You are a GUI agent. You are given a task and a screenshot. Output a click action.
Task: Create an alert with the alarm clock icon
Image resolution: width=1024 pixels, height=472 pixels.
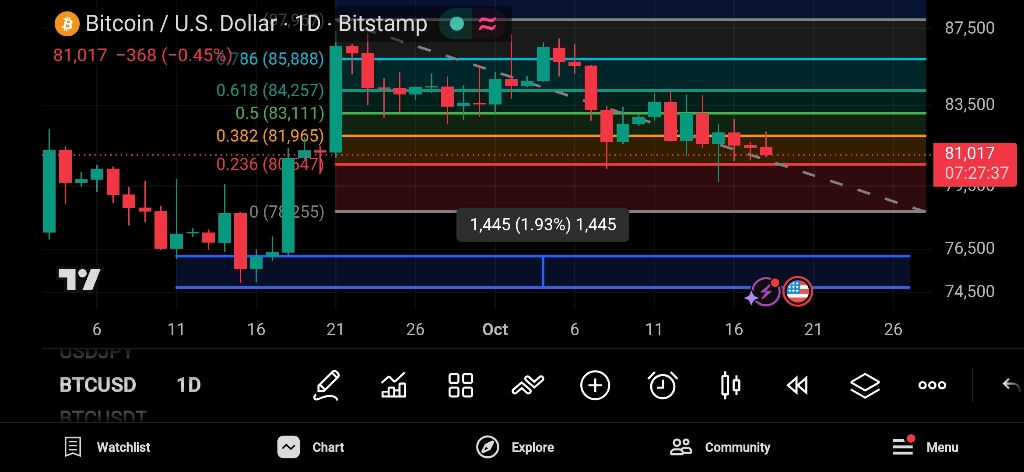pos(662,385)
